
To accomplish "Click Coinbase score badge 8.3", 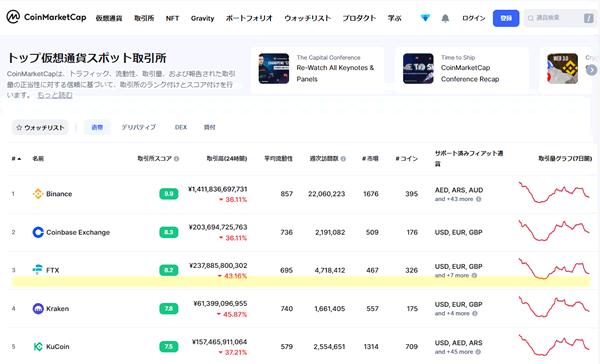I will [x=169, y=232].
